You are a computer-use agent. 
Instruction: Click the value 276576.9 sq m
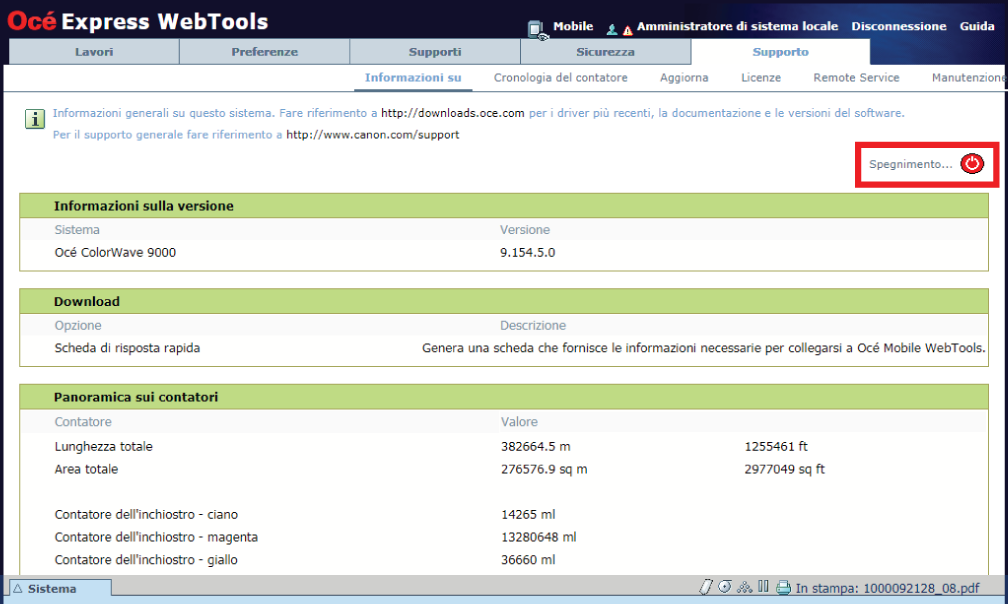point(544,470)
